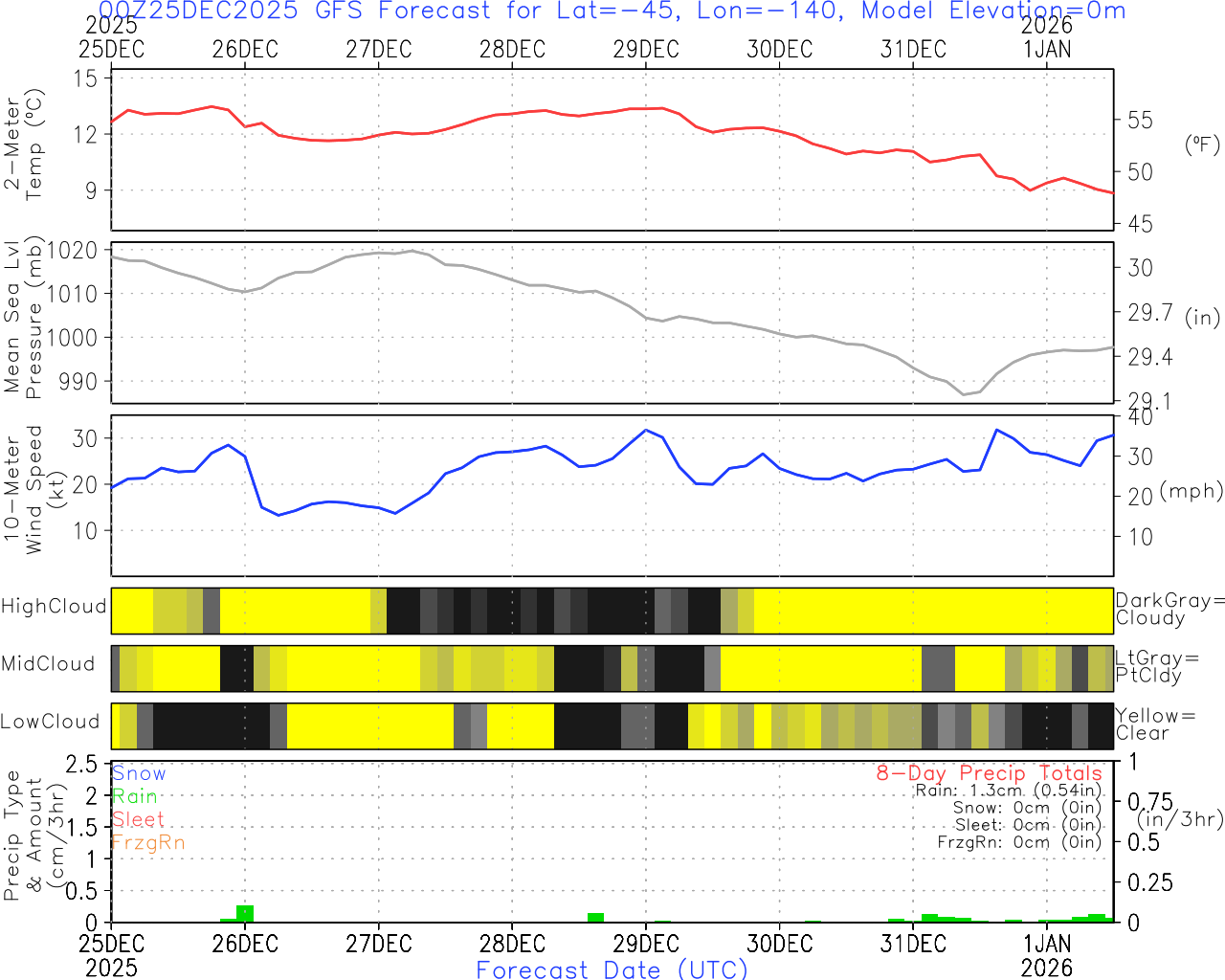Click the Rain 1.3cm total text
This screenshot has width=1225, height=980.
pos(1008,791)
